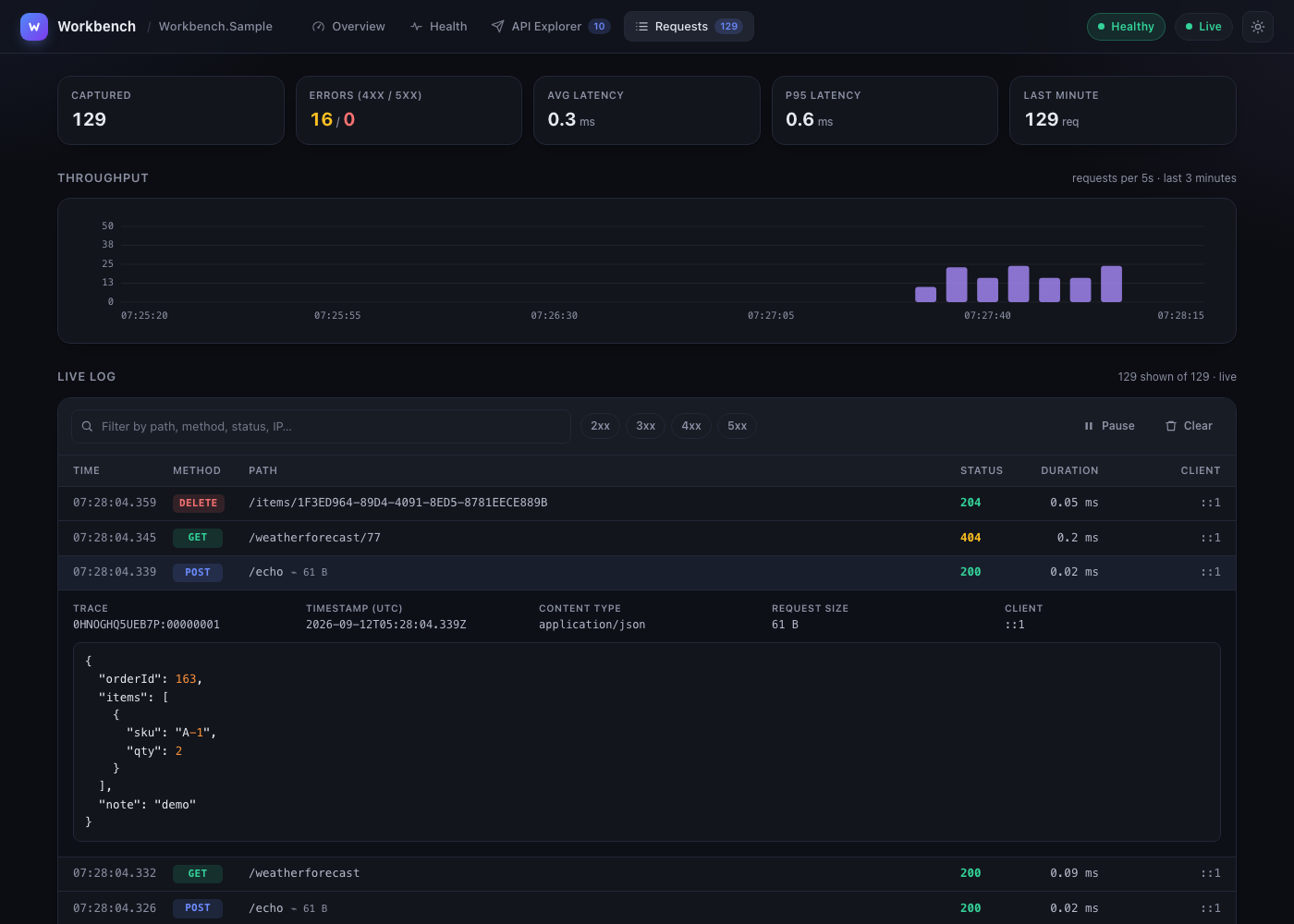Select the Requests tab
The image size is (1294, 924).
tap(689, 27)
